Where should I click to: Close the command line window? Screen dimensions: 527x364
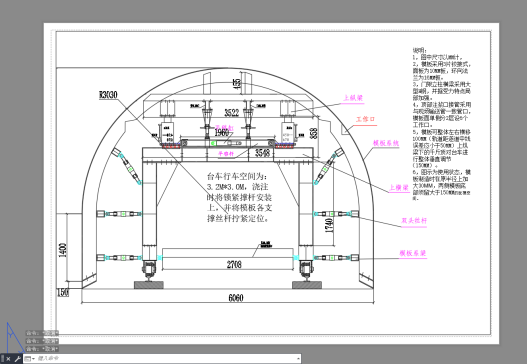point(8,359)
